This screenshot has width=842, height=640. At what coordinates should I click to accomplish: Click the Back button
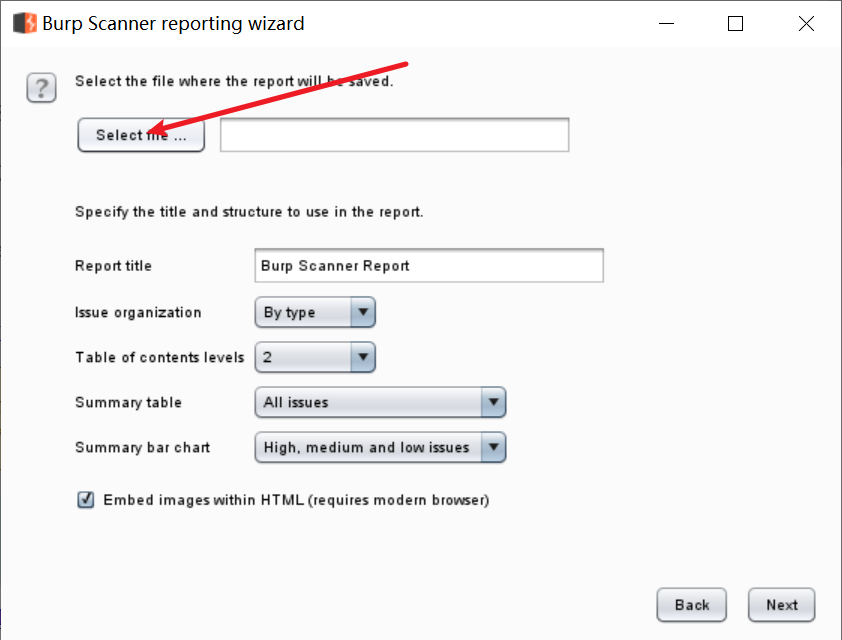tap(692, 605)
